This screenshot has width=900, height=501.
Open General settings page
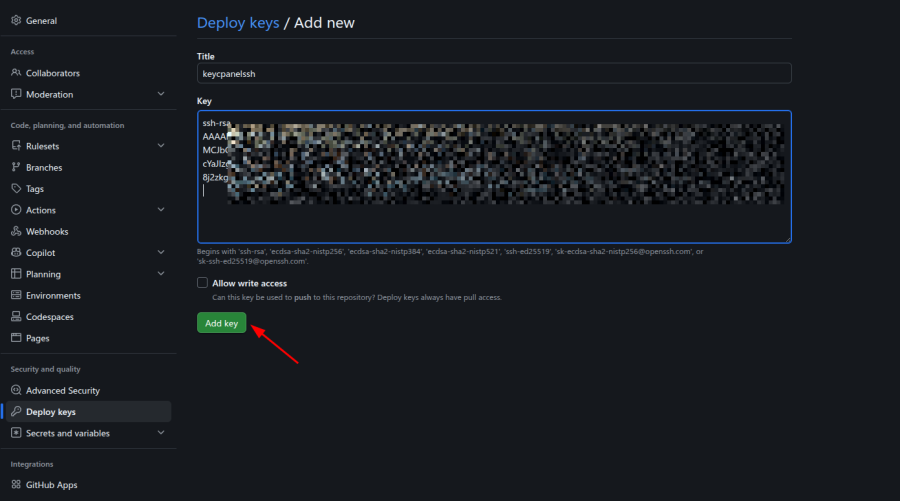pos(88,20)
